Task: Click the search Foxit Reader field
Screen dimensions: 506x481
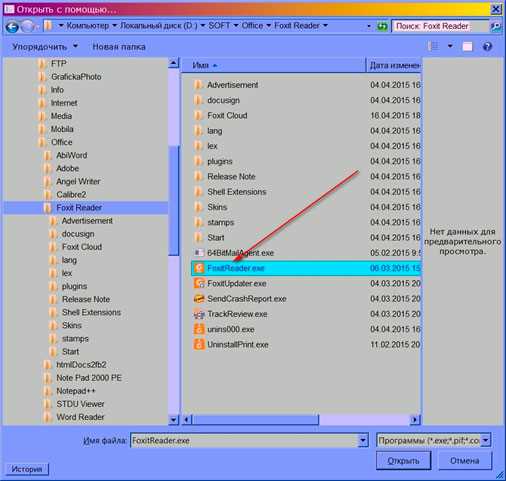Action: pos(441,26)
